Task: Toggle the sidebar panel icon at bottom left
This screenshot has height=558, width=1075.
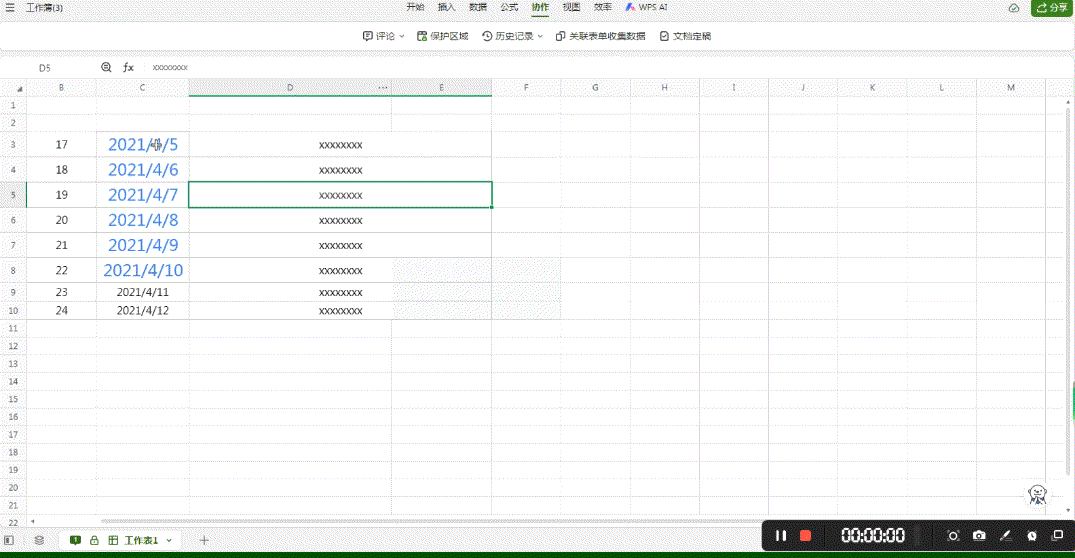Action: tap(9, 540)
